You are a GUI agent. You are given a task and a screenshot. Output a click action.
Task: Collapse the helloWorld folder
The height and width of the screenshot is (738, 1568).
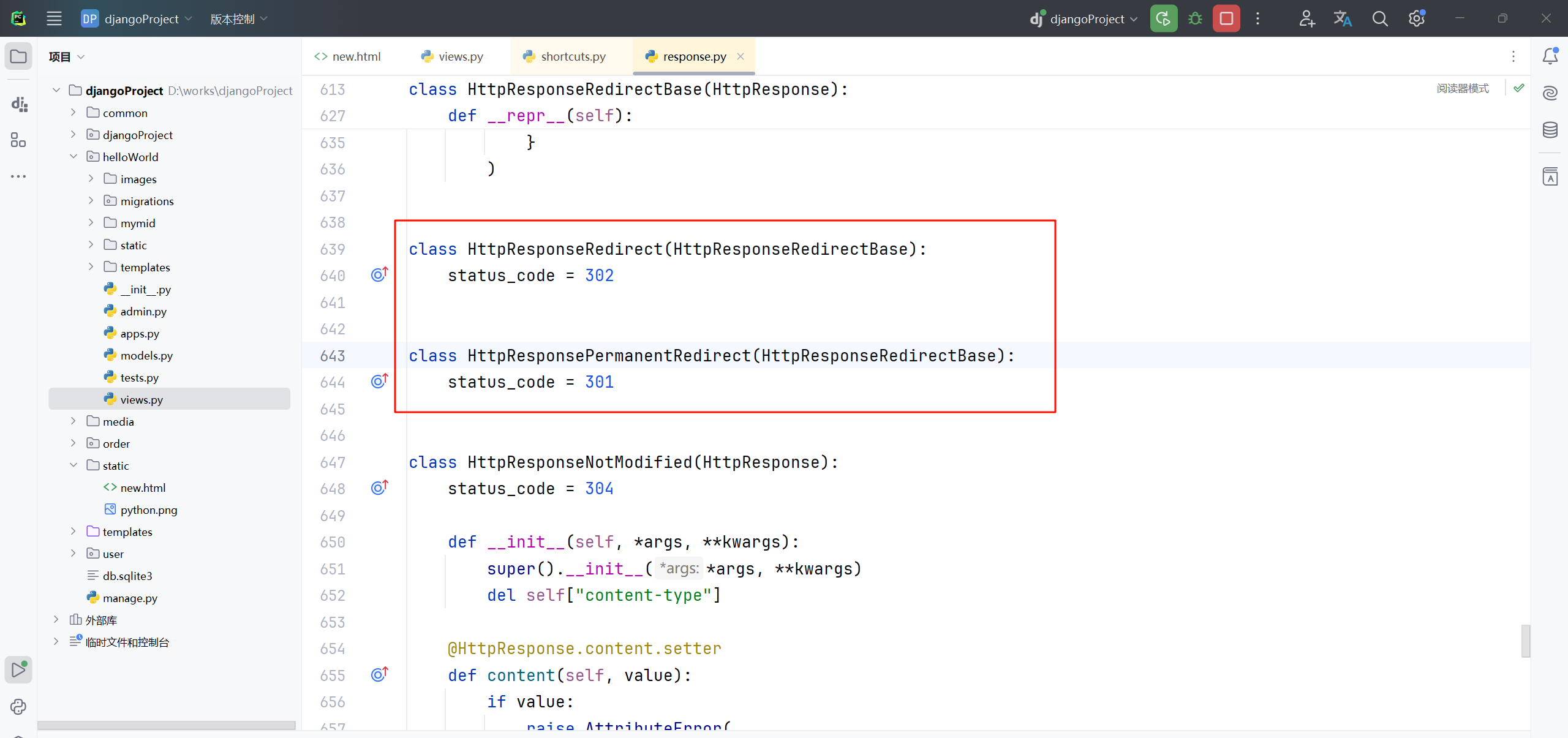[73, 156]
